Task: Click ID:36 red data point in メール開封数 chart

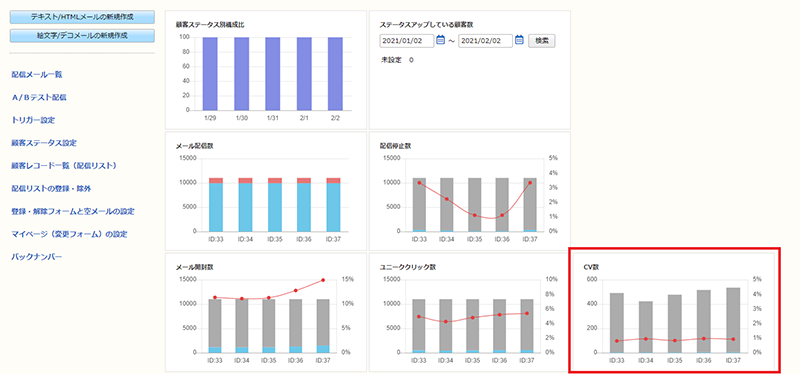Action: [x=295, y=290]
